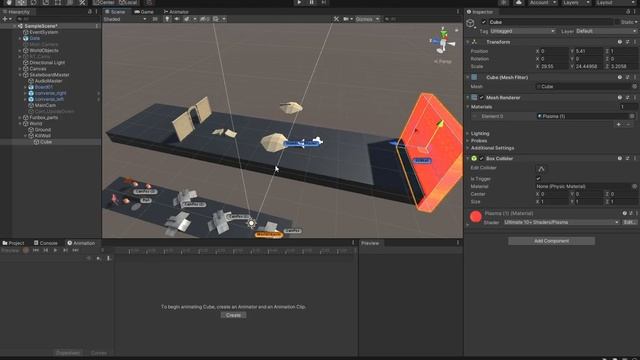Click Add event icon in Animation panel

pos(108,258)
